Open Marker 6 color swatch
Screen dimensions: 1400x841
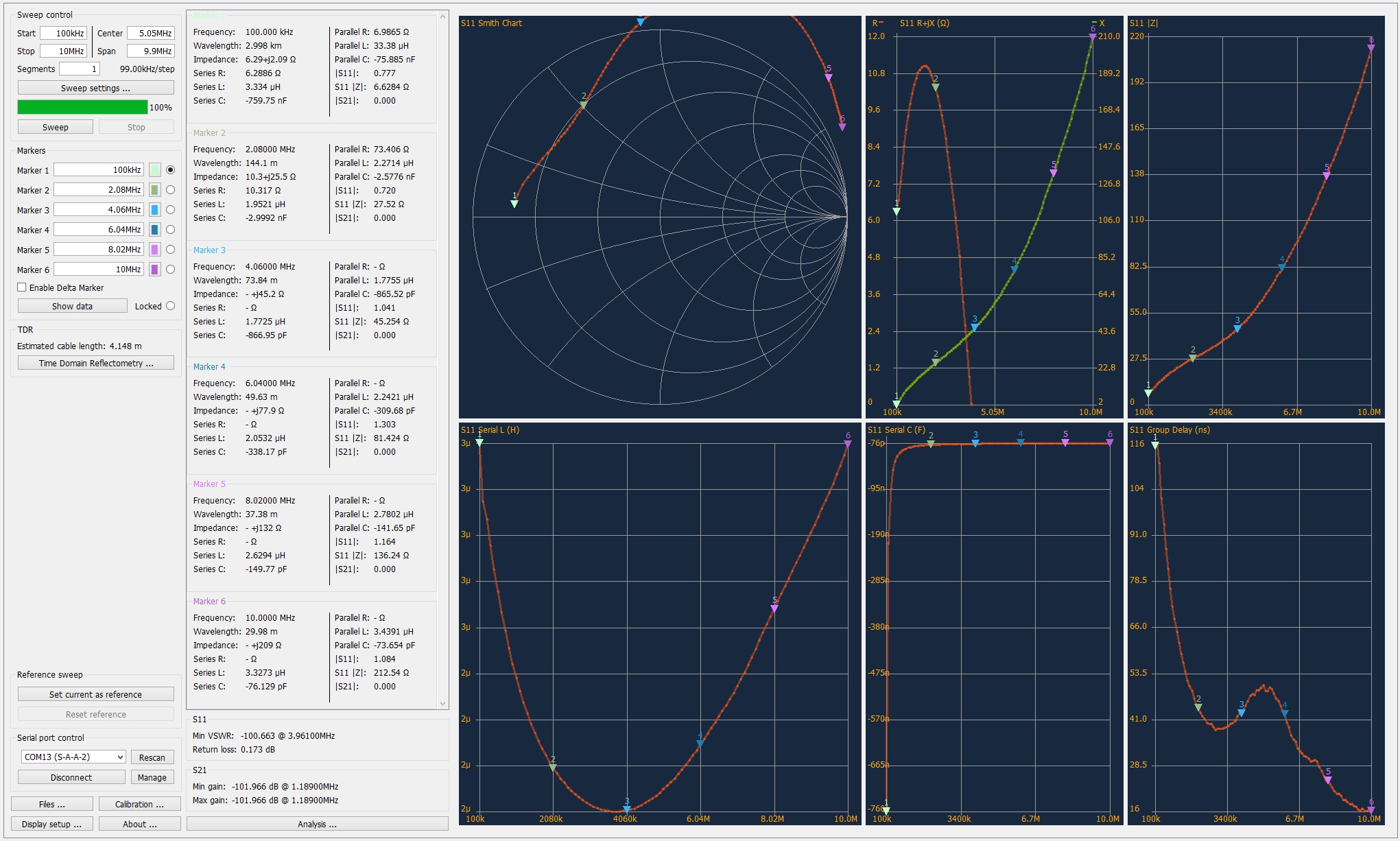pos(155,270)
